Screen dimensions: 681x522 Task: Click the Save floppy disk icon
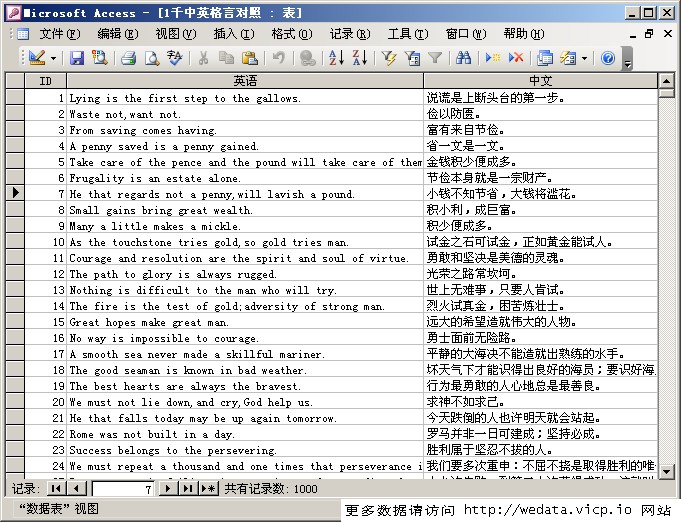[x=77, y=58]
